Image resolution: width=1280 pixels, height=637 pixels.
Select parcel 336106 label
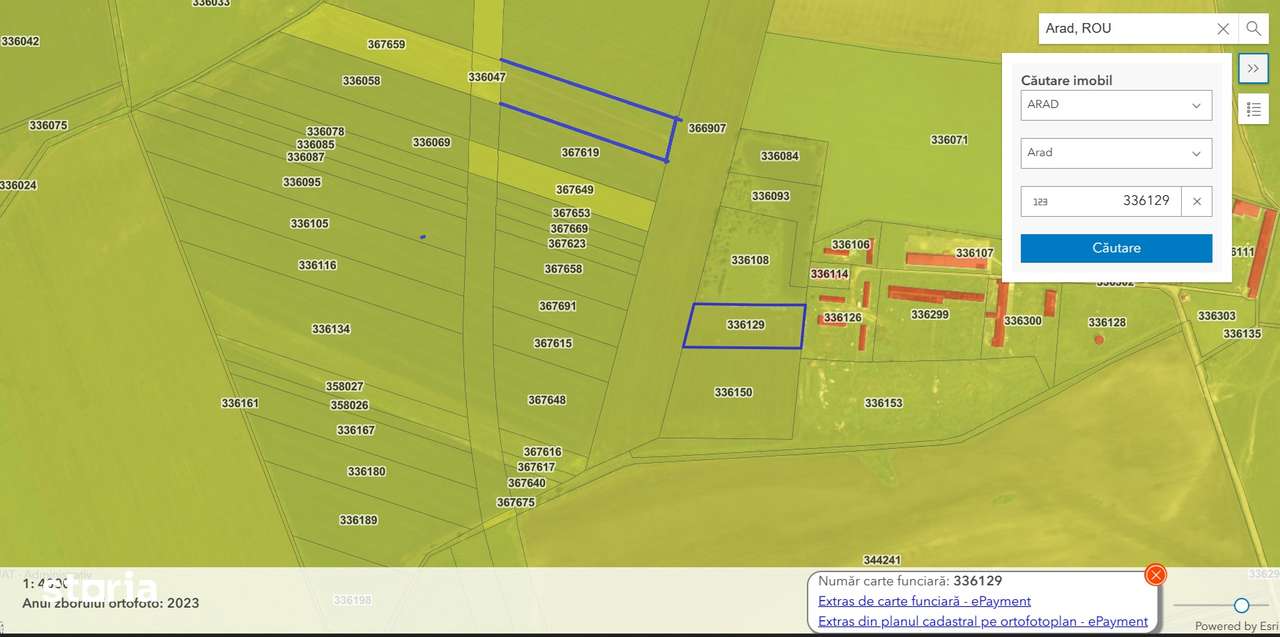[851, 245]
